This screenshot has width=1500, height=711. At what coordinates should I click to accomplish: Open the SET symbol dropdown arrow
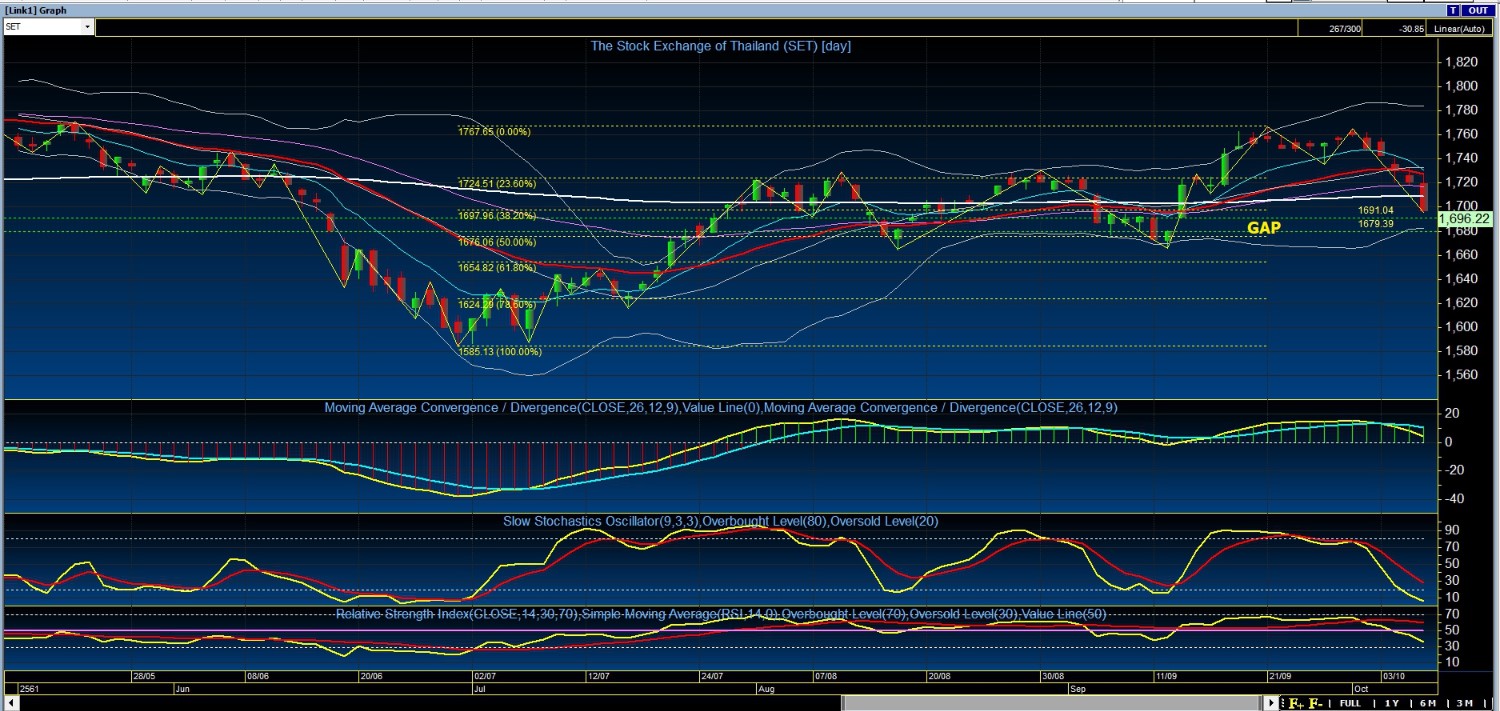tap(87, 27)
